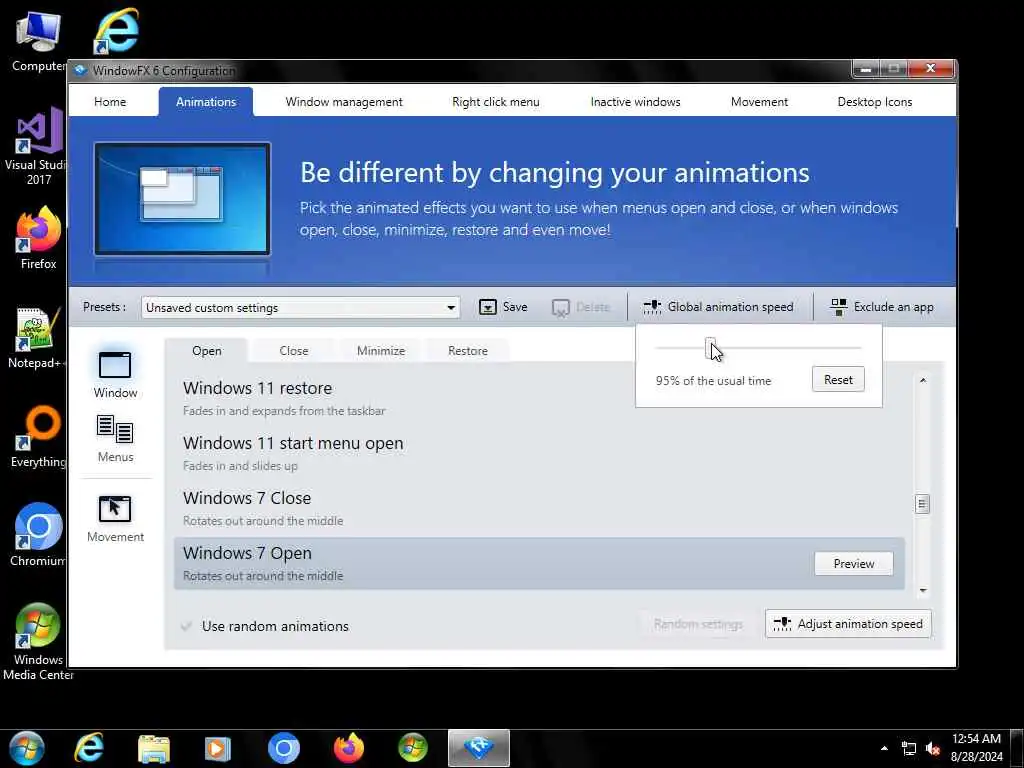Open File Explorer from taskbar
The width and height of the screenshot is (1024, 768).
[x=154, y=748]
